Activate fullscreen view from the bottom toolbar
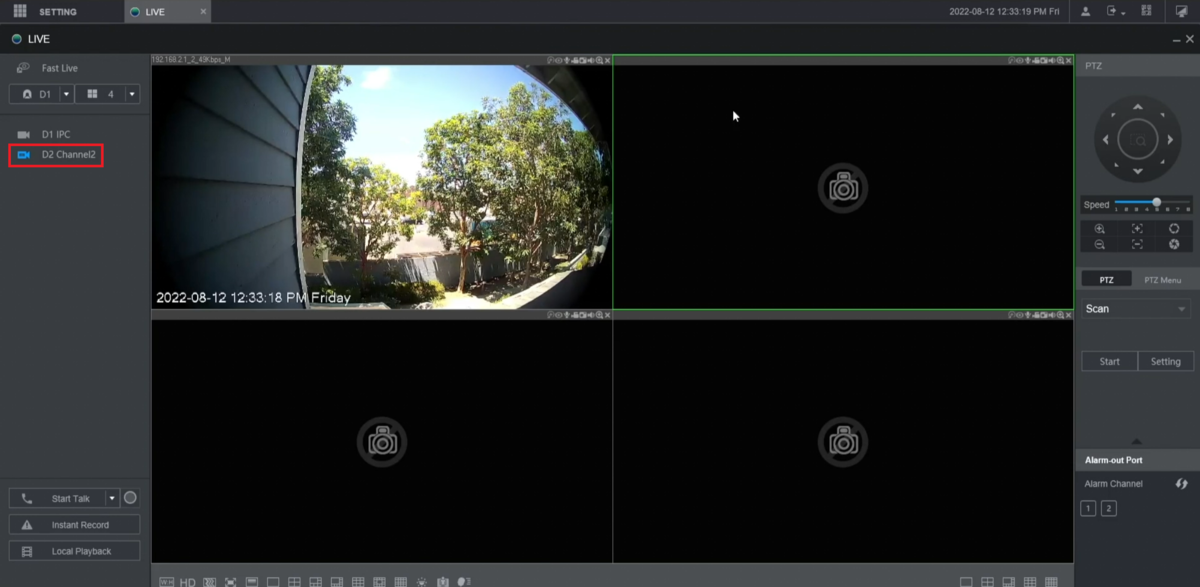This screenshot has width=1200, height=587. [x=230, y=580]
